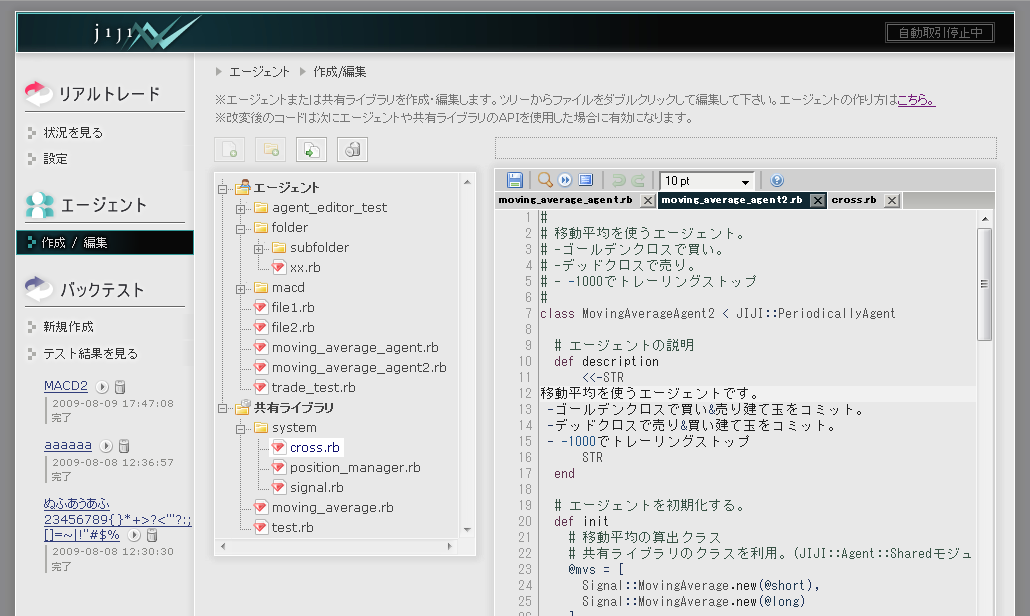Open テスト結果を見る in sidebar
This screenshot has height=616, width=1030.
[x=91, y=353]
